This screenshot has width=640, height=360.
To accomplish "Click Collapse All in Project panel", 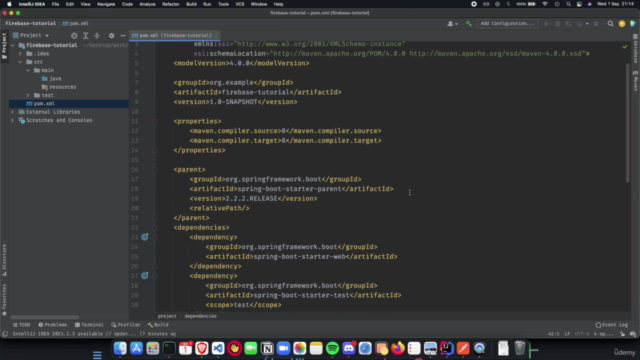I will [x=97, y=36].
